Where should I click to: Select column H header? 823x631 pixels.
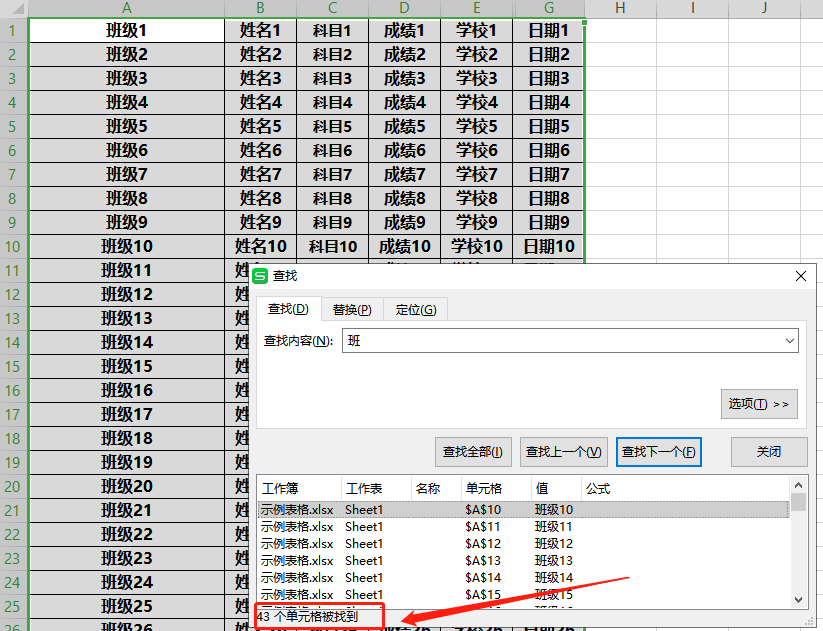click(620, 8)
